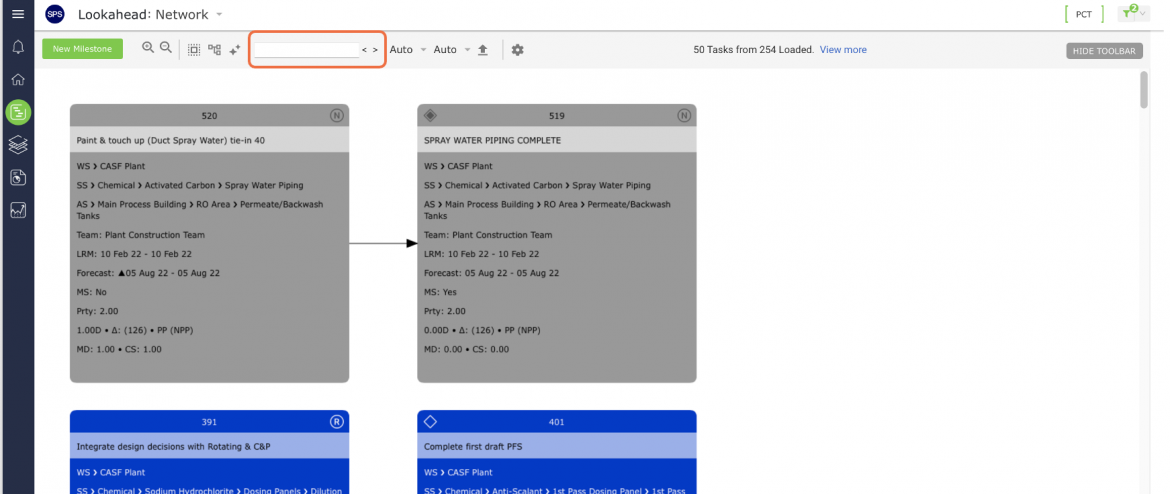Click '50 Tasks from 254 Loaded.' text
1170x494 pixels.
[754, 50]
